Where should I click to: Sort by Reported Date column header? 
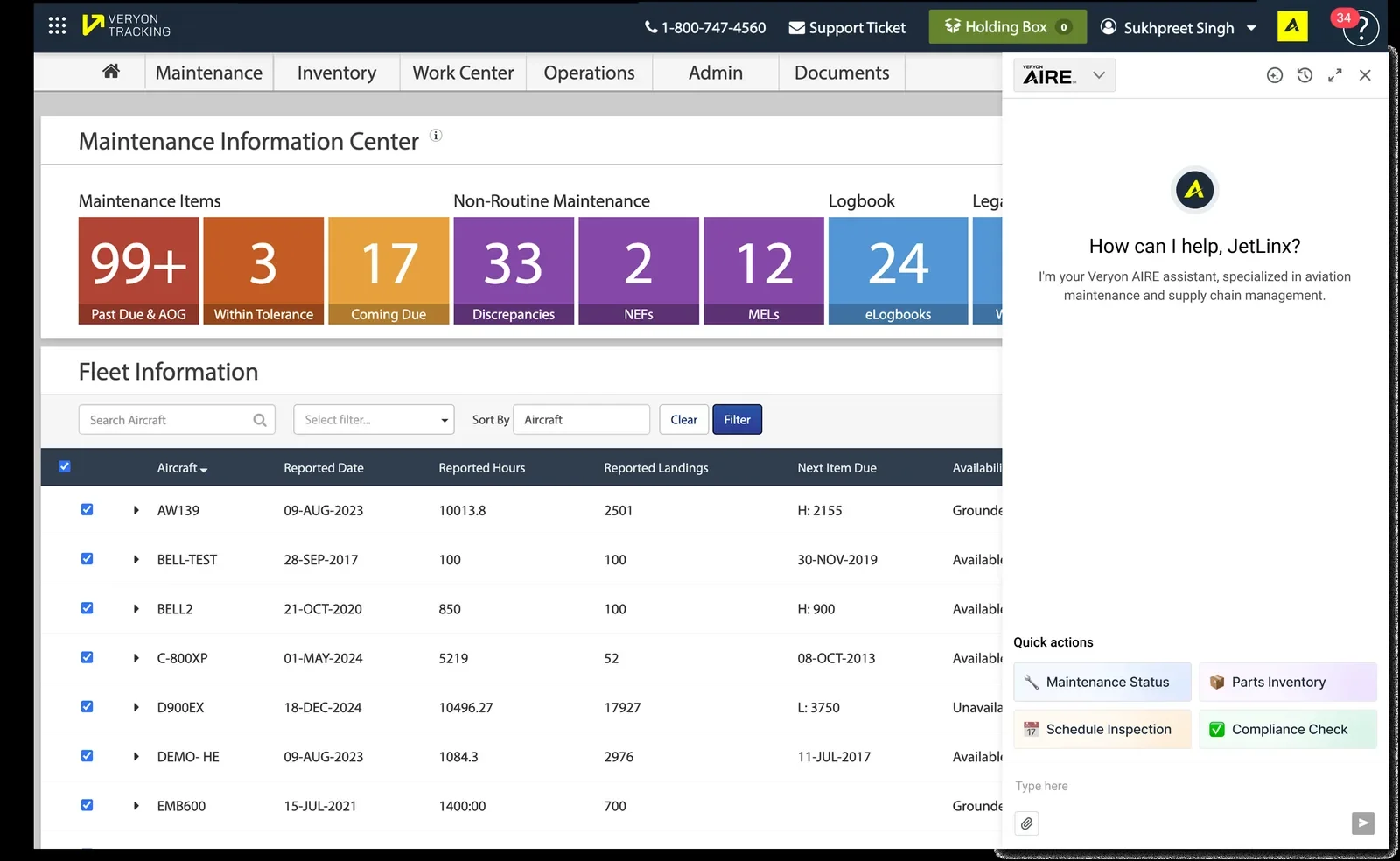click(324, 468)
